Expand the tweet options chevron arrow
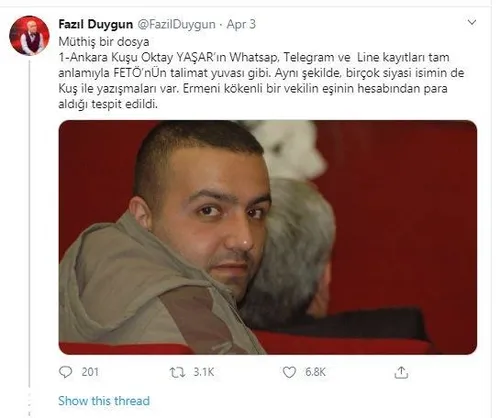Screen dimensions: 500x418 pos(472,23)
